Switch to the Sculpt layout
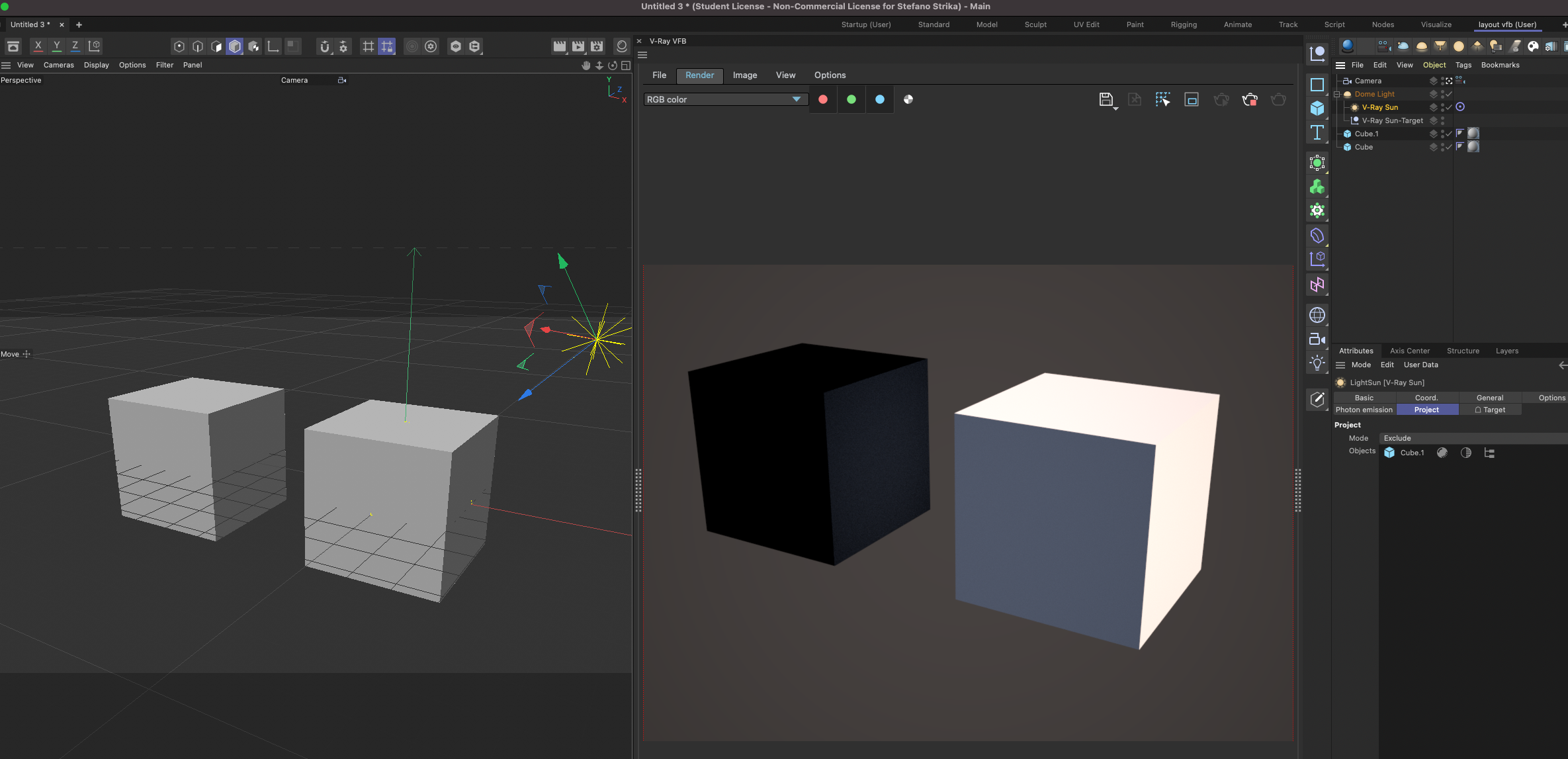This screenshot has width=1568, height=759. point(1035,24)
